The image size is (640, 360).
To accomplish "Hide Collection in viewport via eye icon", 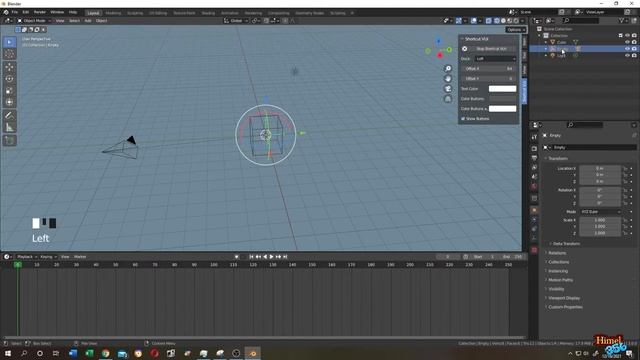I will (627, 36).
